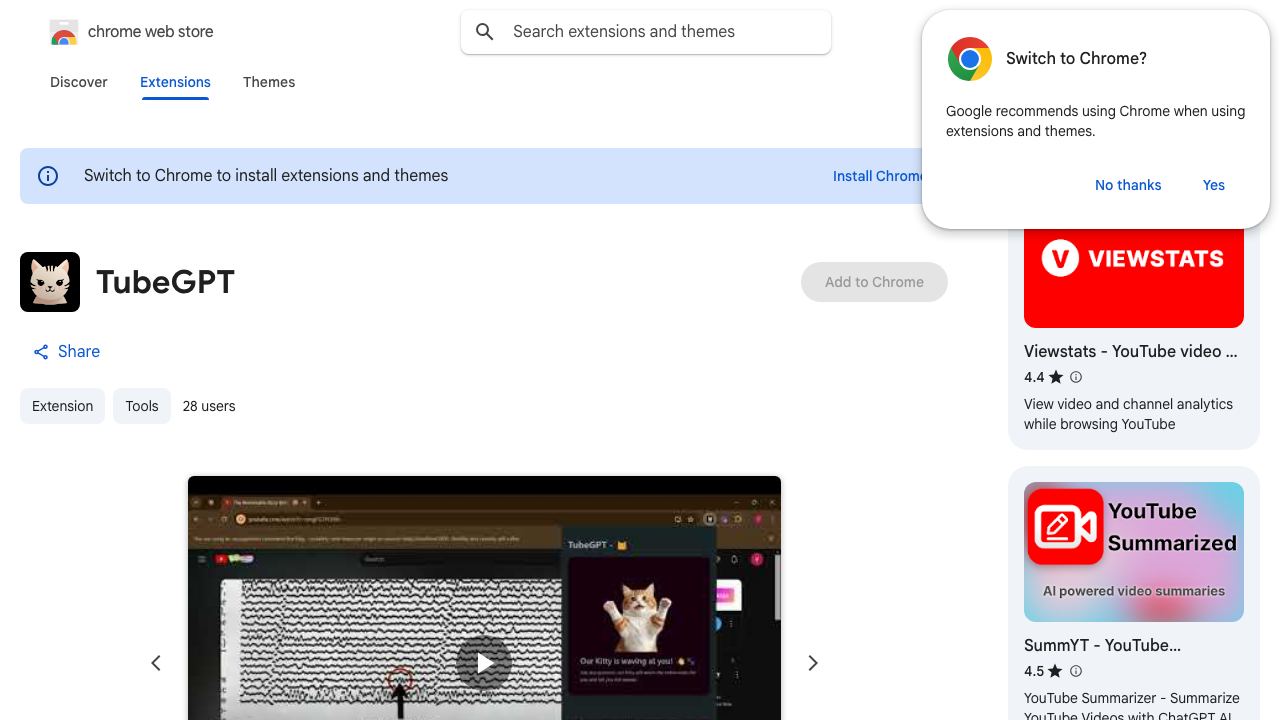Click the TubeGPT cat extension icon

[x=50, y=282]
